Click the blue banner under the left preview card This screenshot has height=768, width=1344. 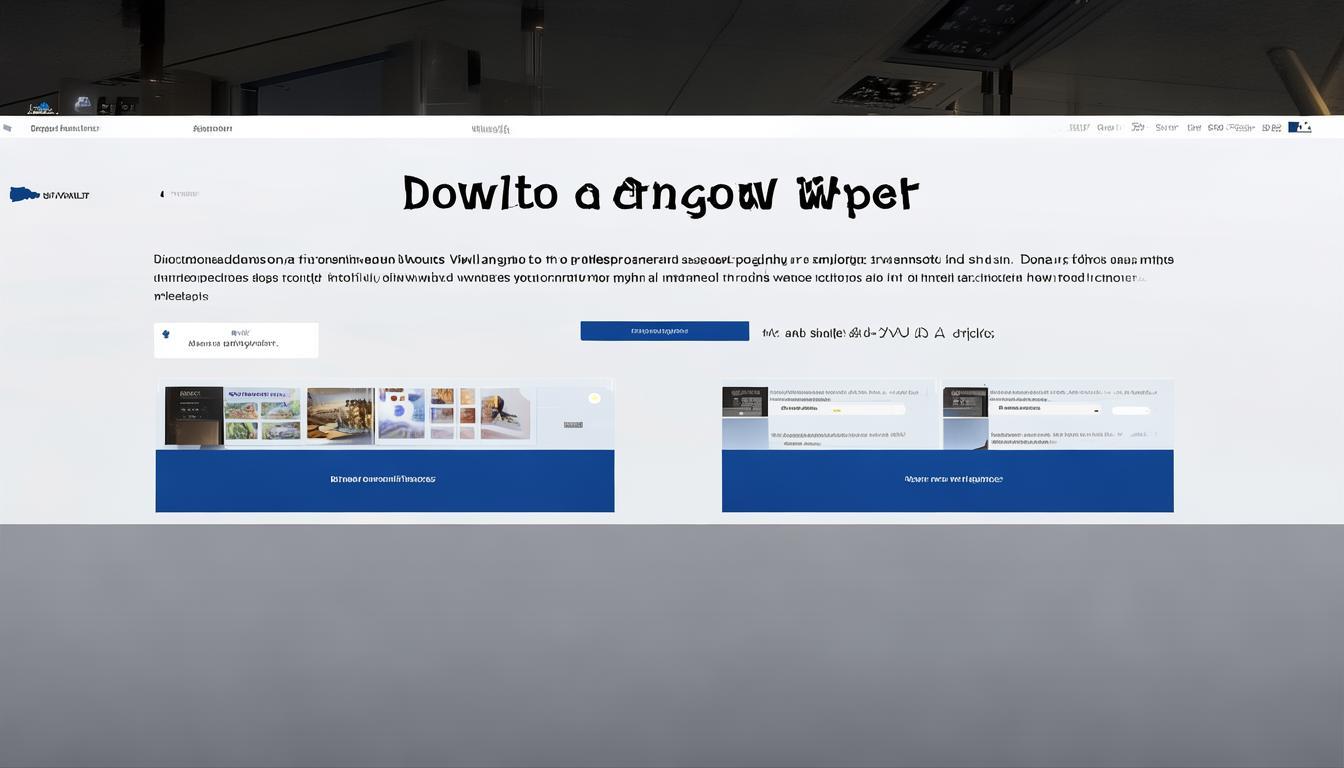tap(384, 480)
